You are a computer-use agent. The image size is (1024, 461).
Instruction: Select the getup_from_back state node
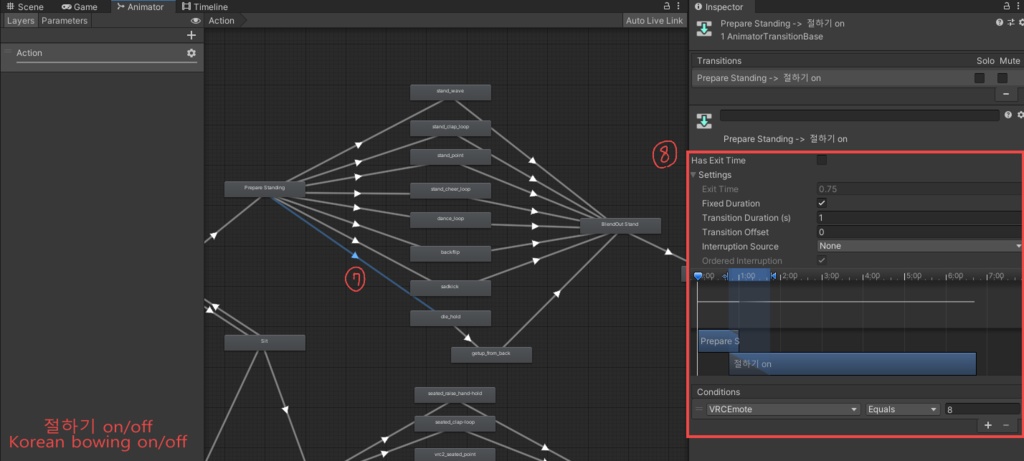pyautogui.click(x=491, y=355)
